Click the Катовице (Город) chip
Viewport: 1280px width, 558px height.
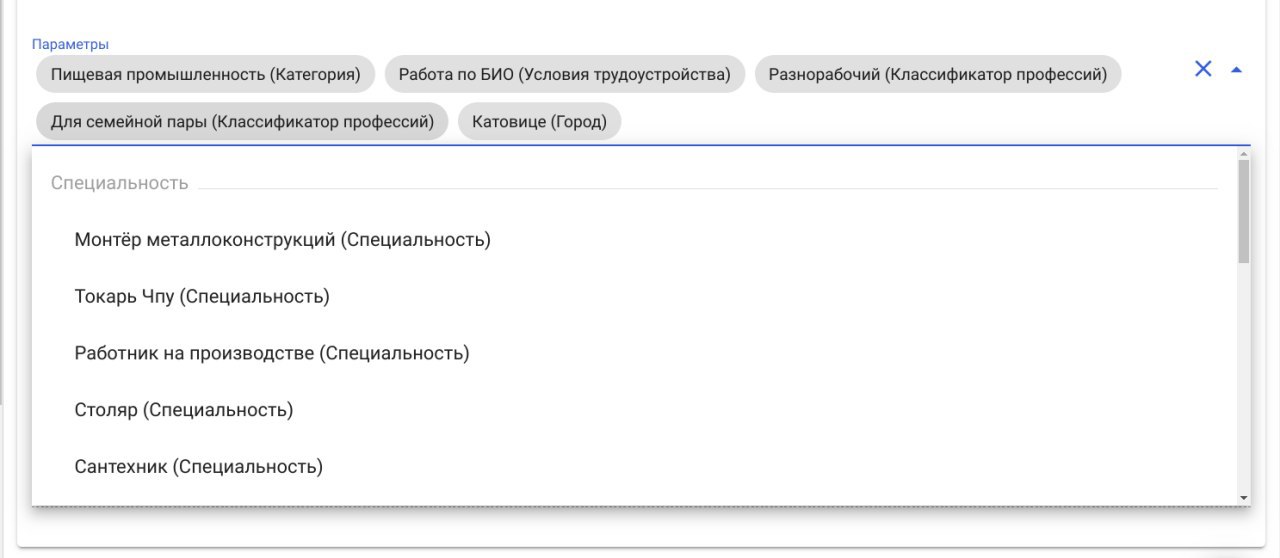tap(539, 122)
